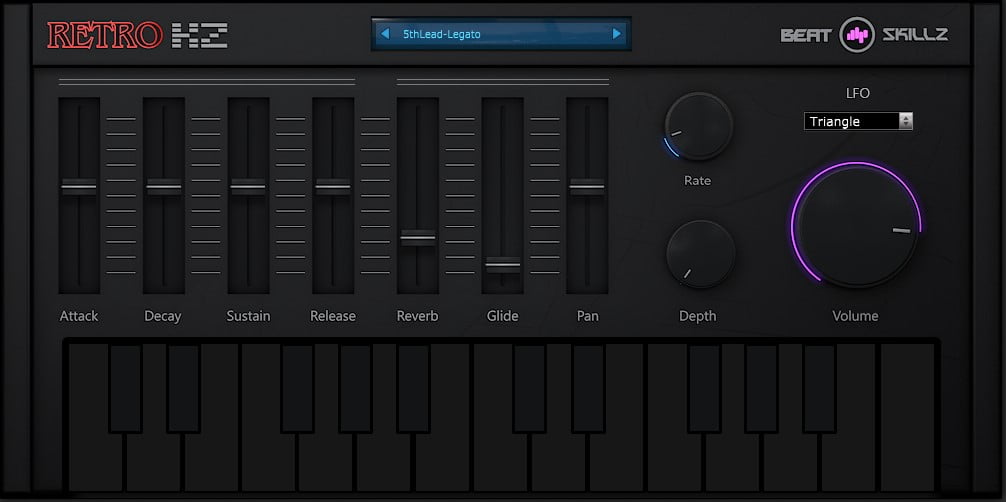Screen dimensions: 1006x502
Task: Click the LFO Depth knob
Action: point(701,254)
